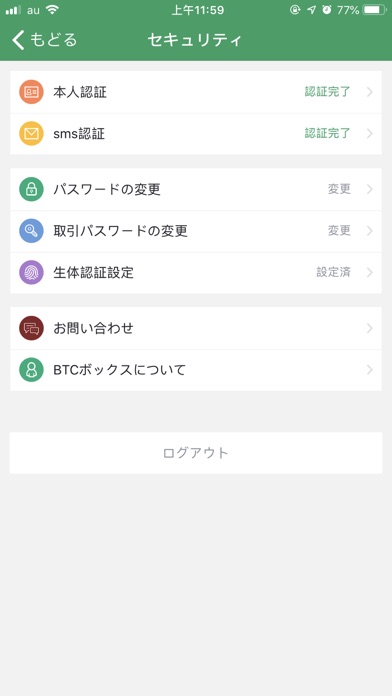Open the chevron on the BTCボックスについて row
The width and height of the screenshot is (392, 696).
coord(369,370)
